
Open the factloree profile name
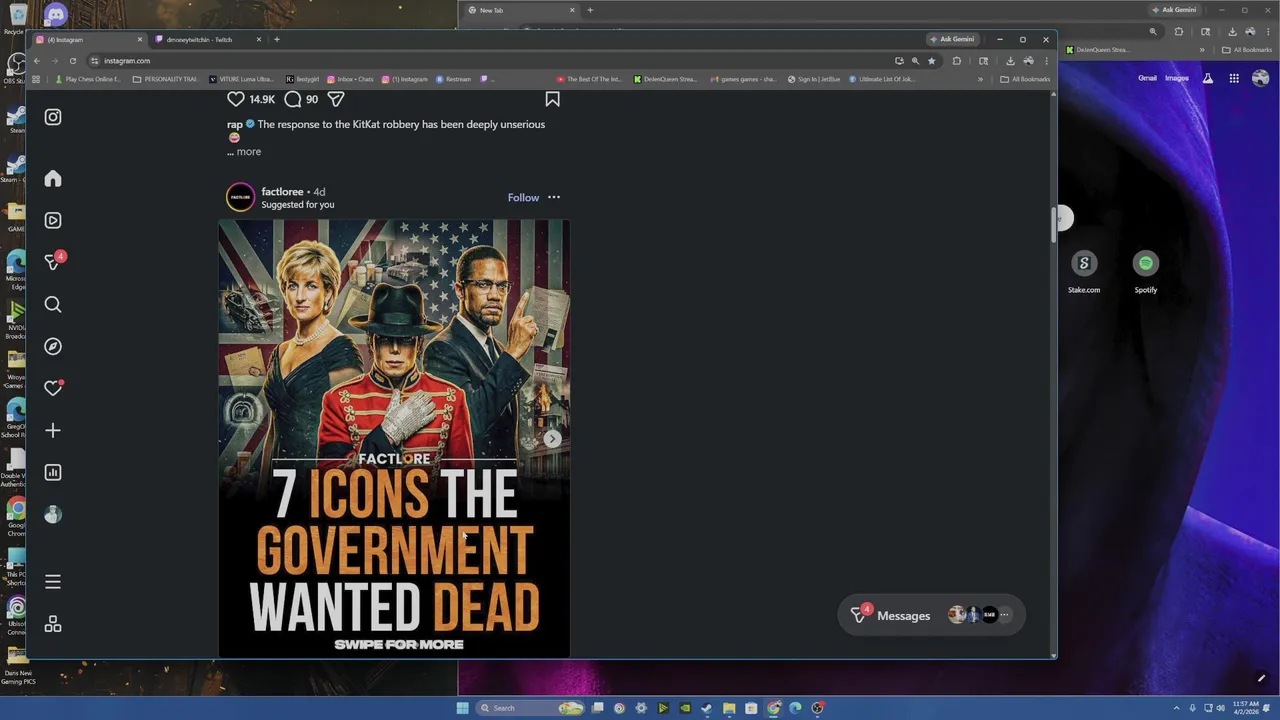pyautogui.click(x=282, y=191)
